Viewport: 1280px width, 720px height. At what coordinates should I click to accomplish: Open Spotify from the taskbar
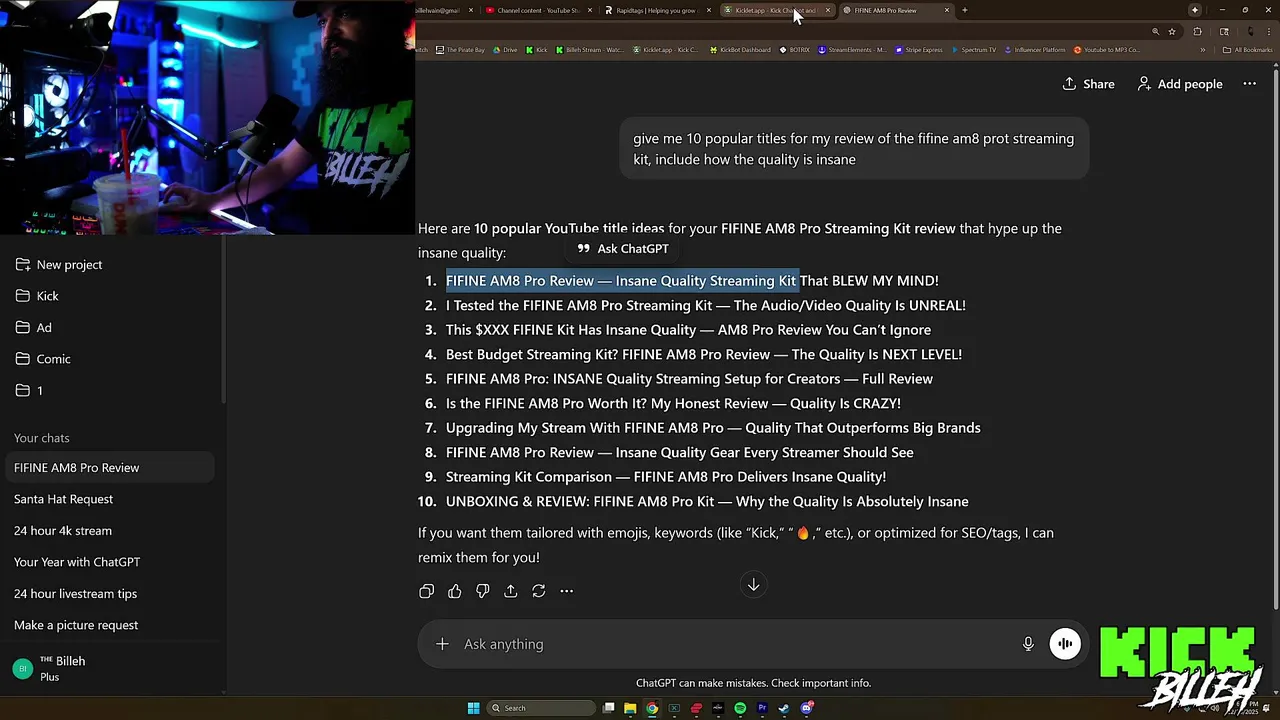[x=740, y=708]
